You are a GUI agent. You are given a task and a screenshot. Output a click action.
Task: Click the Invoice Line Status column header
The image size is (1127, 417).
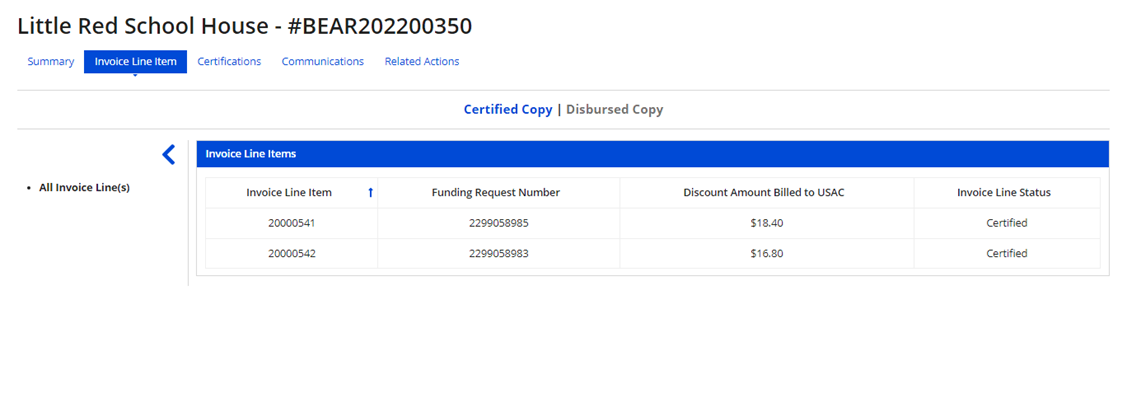pyautogui.click(x=1004, y=193)
